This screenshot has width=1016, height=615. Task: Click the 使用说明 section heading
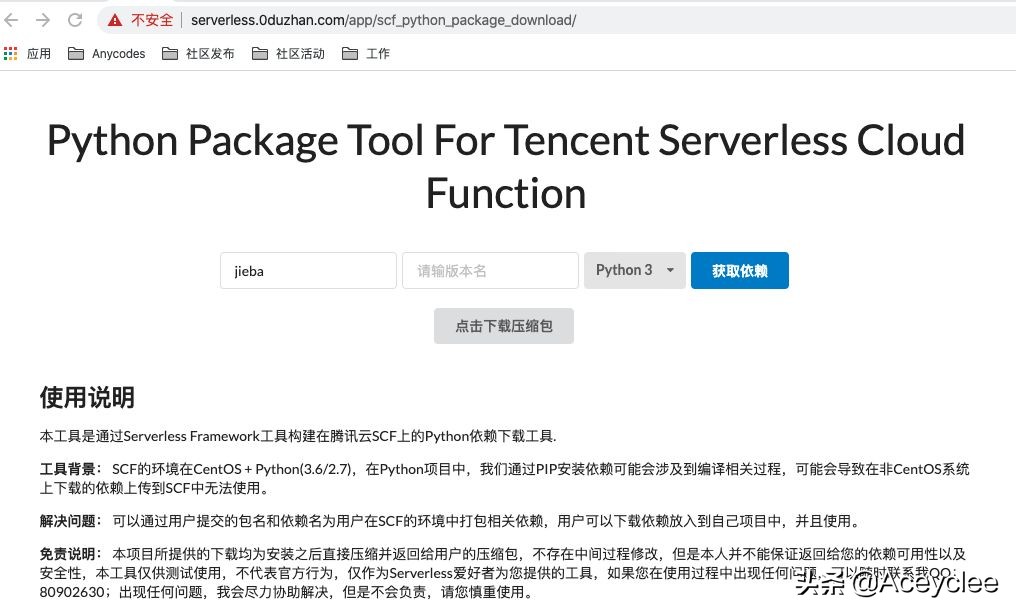click(87, 397)
